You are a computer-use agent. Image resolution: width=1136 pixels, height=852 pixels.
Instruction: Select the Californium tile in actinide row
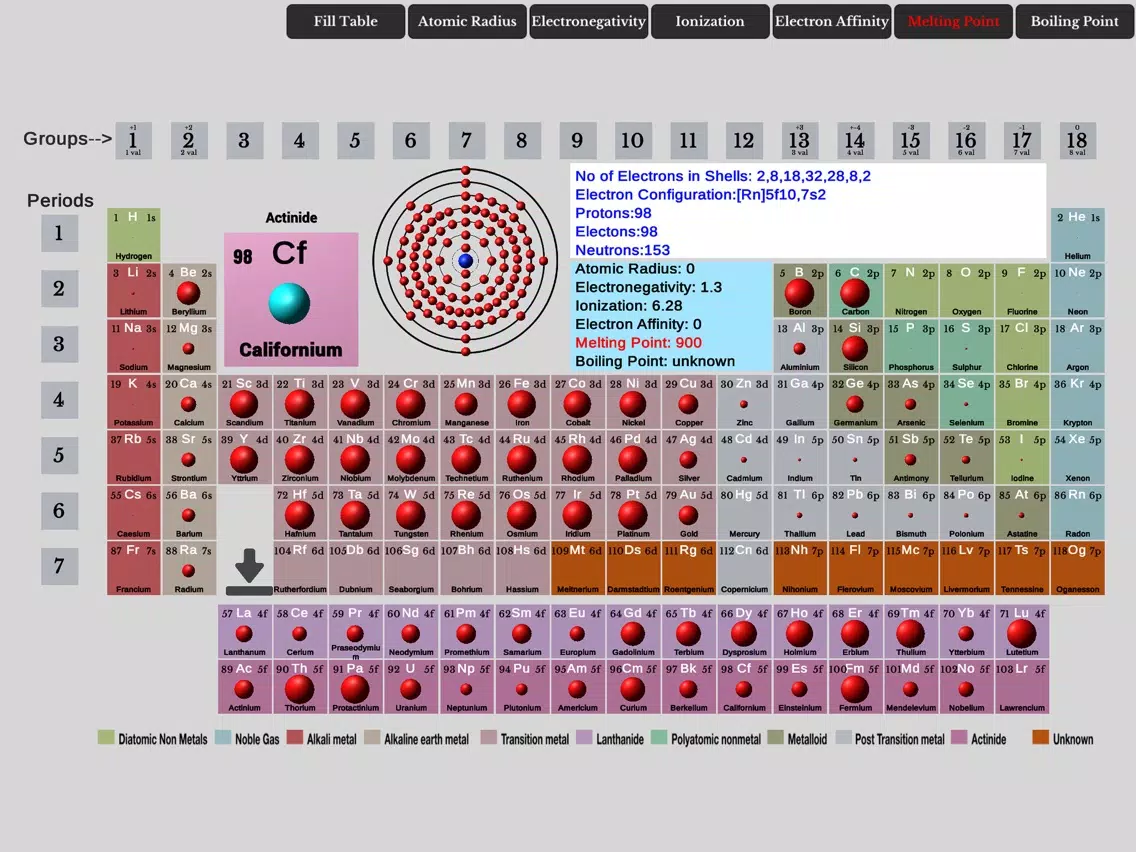click(744, 687)
